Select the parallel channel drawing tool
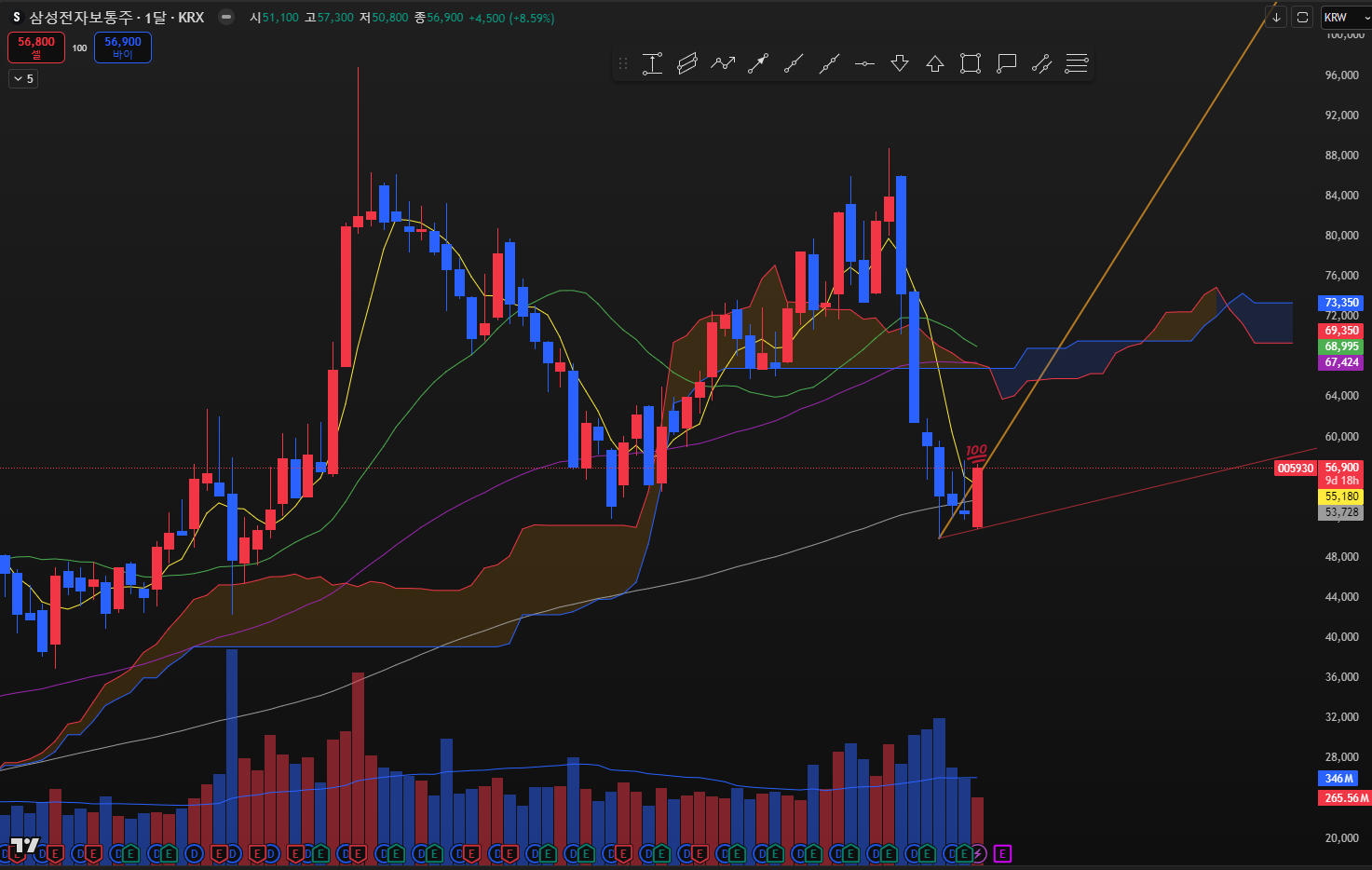 tap(687, 63)
